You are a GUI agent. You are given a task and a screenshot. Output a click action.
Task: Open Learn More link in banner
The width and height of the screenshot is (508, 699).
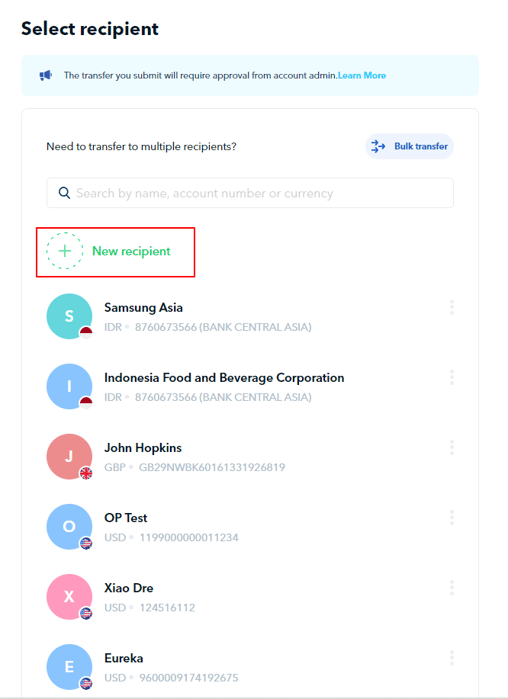[x=362, y=75]
